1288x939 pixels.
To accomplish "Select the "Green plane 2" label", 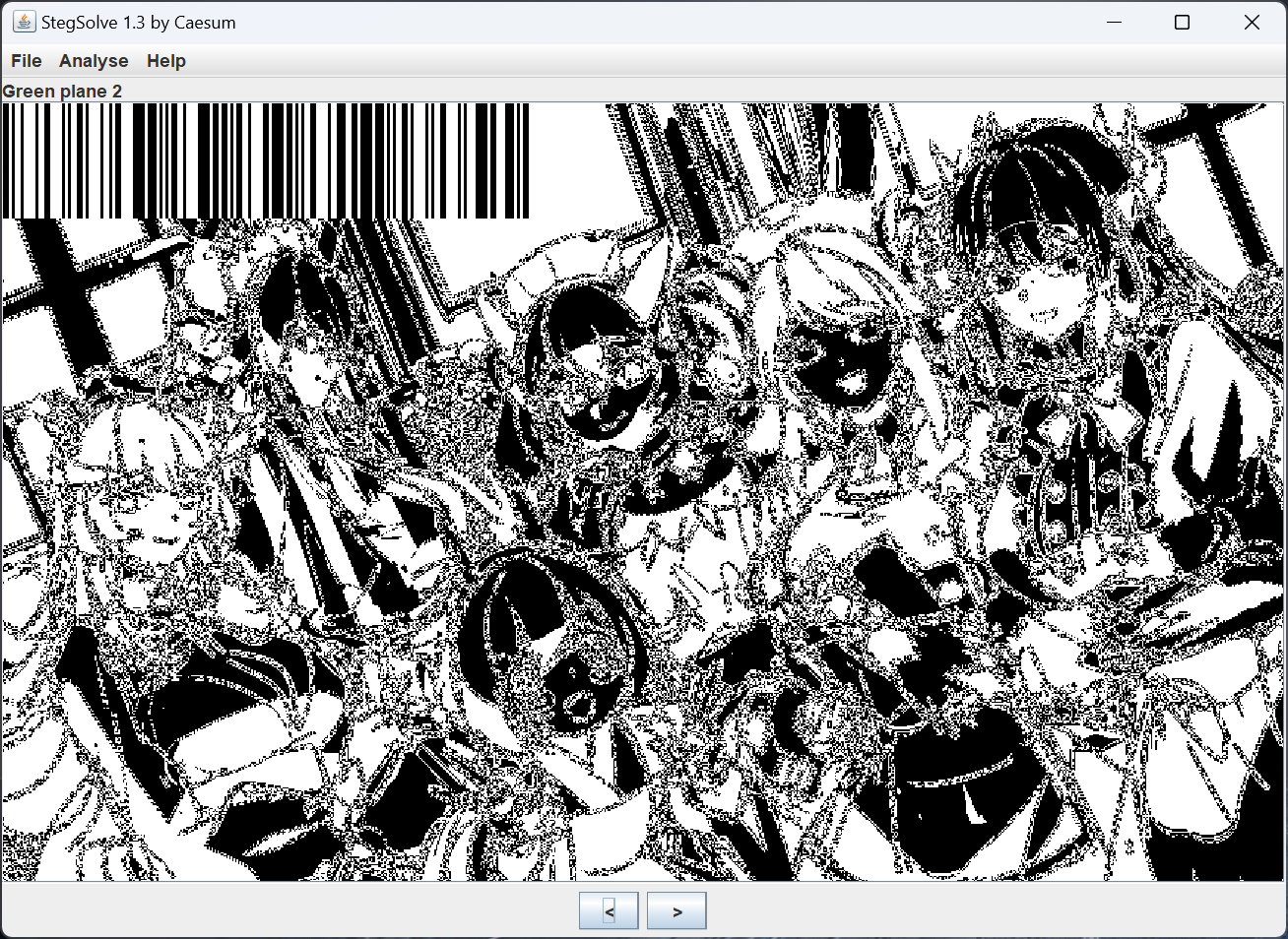I will [62, 92].
